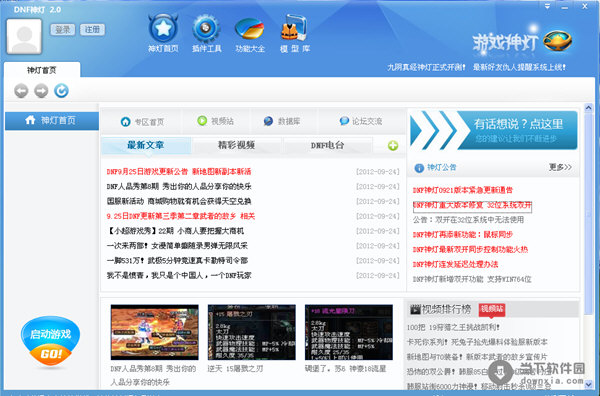Open article 国服新活动 商城购物
Viewport: 600px width, 396px height.
179,201
